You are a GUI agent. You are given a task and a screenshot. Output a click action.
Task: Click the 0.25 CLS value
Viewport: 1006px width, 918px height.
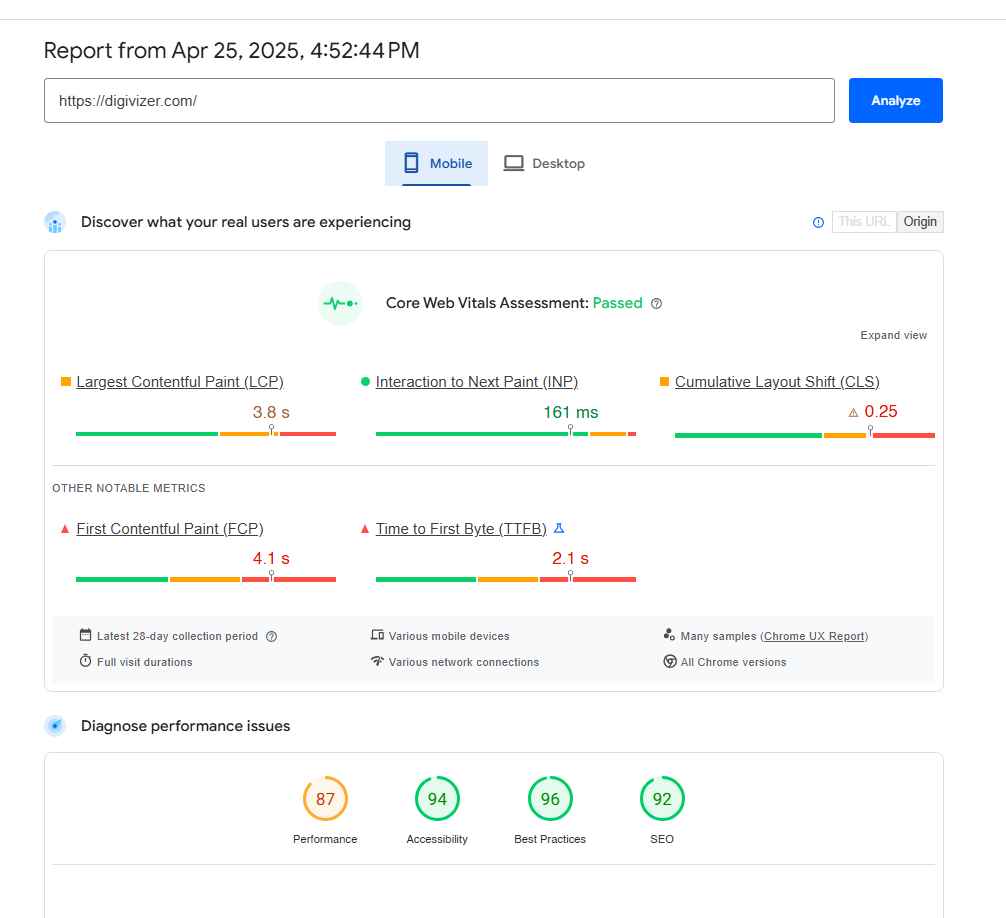tap(881, 412)
